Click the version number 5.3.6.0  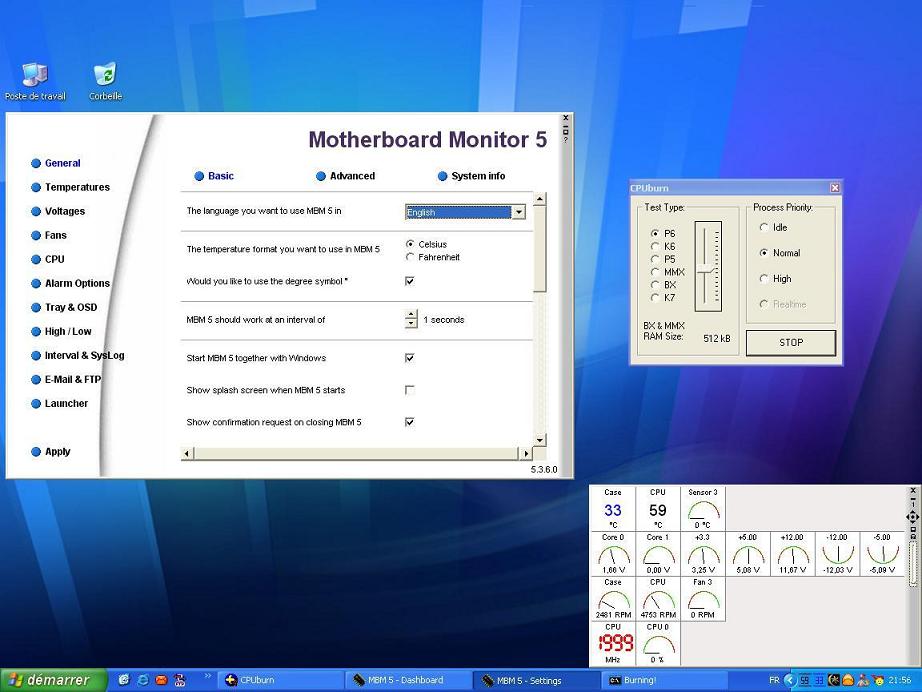click(x=544, y=469)
